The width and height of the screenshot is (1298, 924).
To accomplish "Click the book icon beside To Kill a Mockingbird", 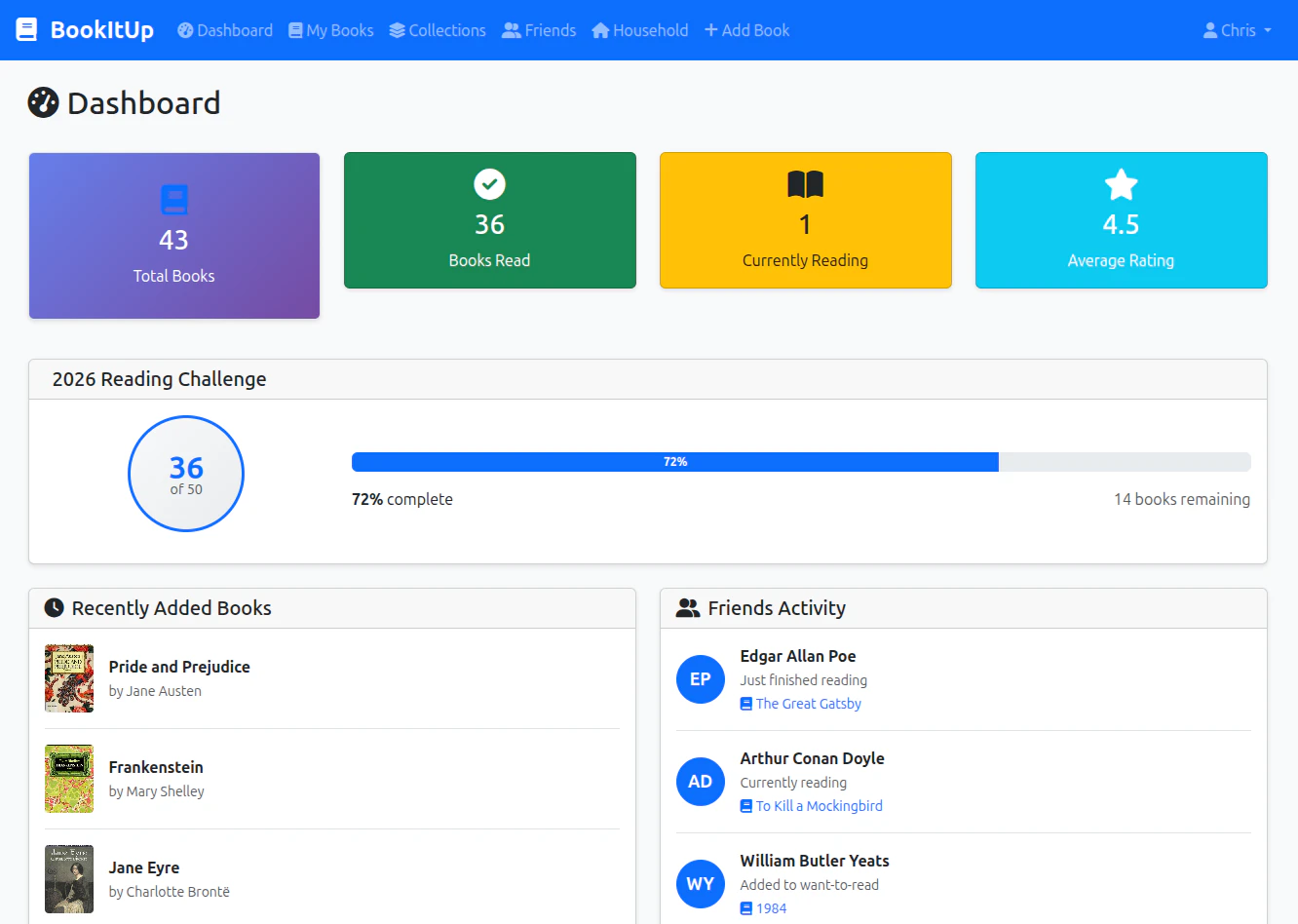I will coord(746,806).
